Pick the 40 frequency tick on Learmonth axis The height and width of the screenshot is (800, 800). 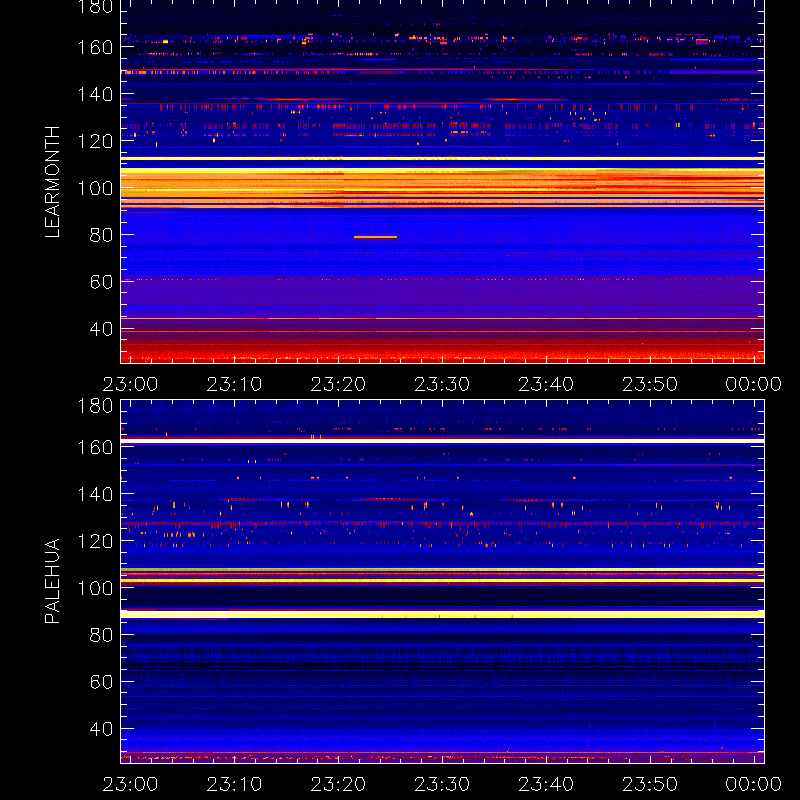(101, 329)
